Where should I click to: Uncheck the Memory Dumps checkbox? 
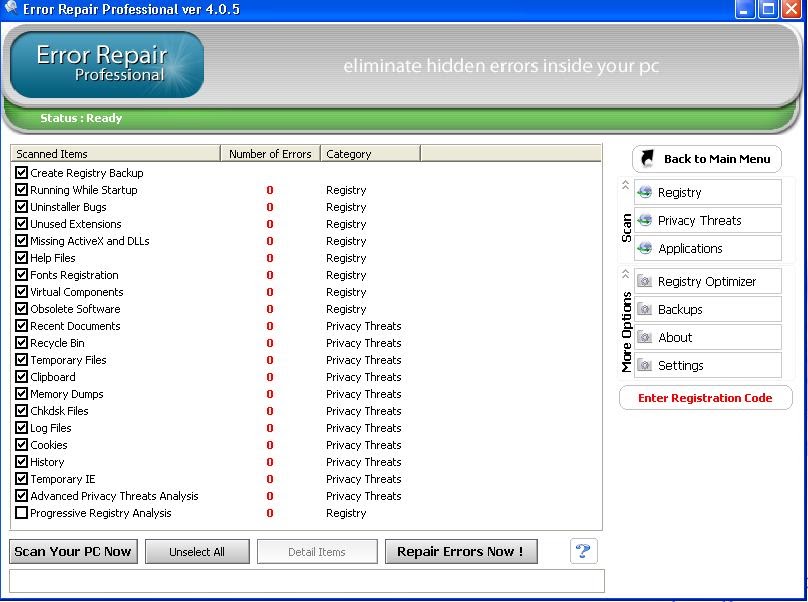21,394
